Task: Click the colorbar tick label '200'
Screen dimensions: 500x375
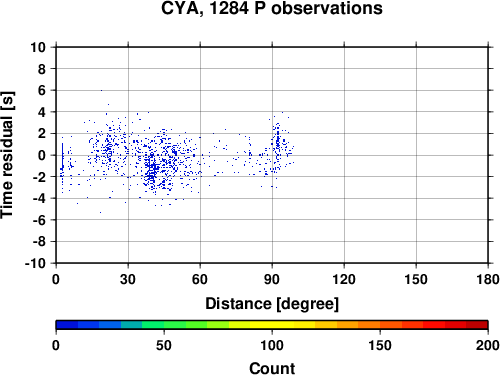Action: (x=488, y=345)
